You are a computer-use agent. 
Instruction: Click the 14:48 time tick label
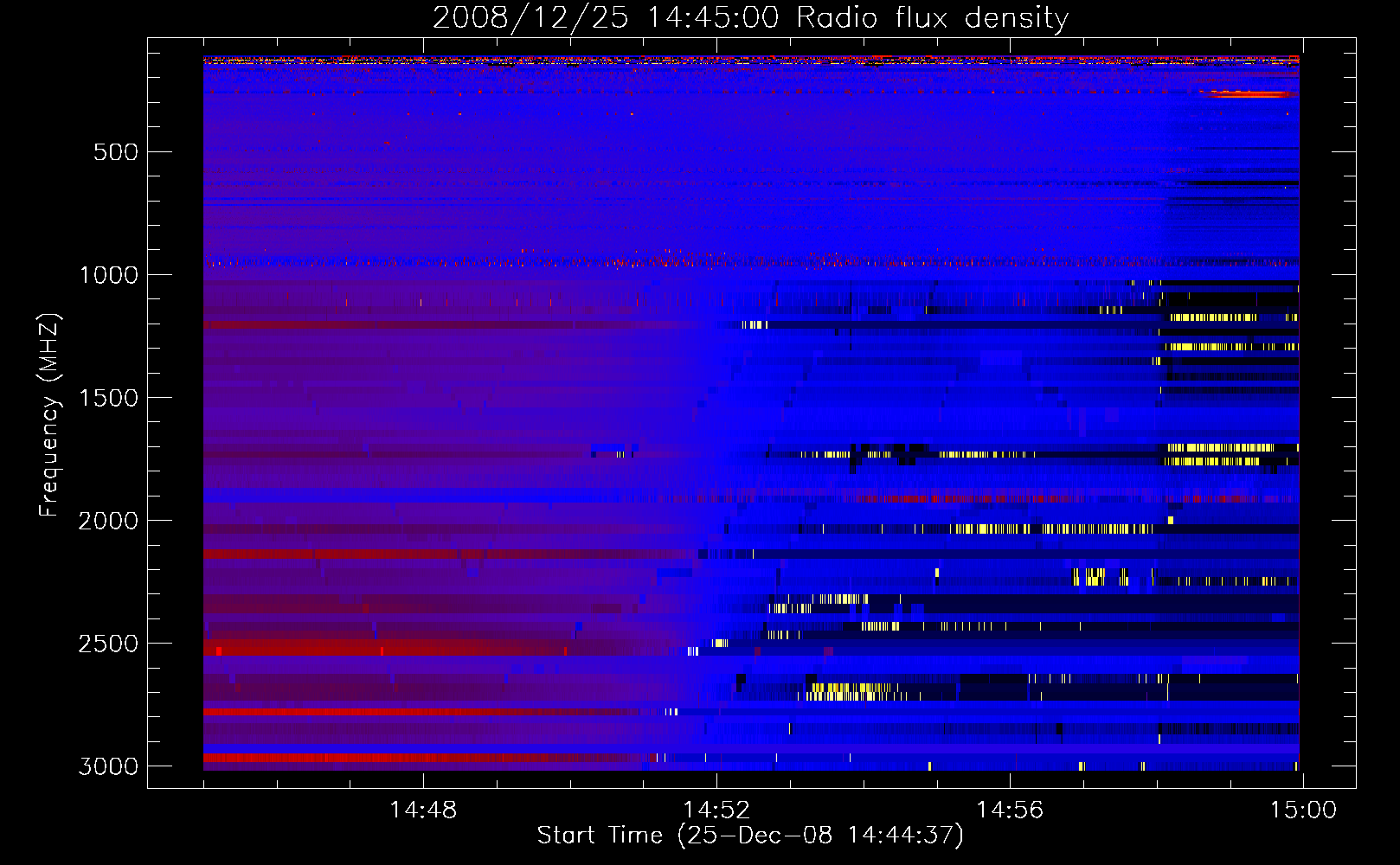coord(423,811)
